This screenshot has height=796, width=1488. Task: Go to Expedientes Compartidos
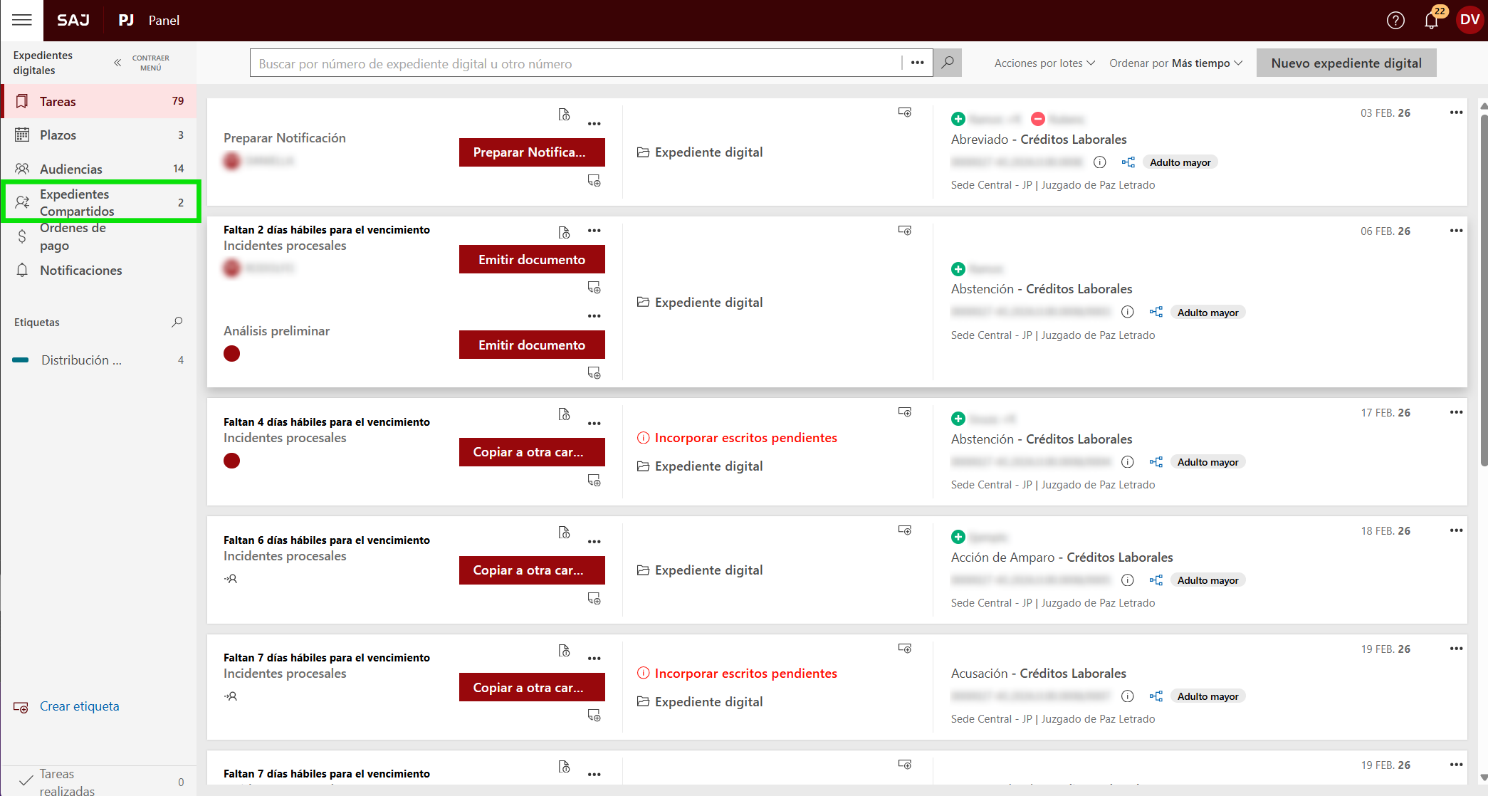pyautogui.click(x=77, y=203)
